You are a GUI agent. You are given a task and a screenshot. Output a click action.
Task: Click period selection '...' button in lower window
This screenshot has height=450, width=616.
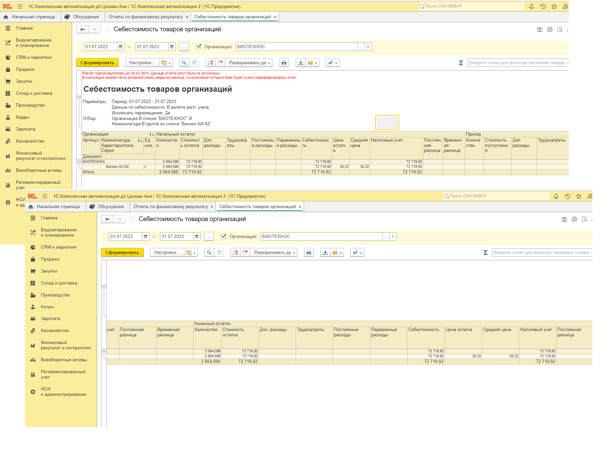[209, 237]
